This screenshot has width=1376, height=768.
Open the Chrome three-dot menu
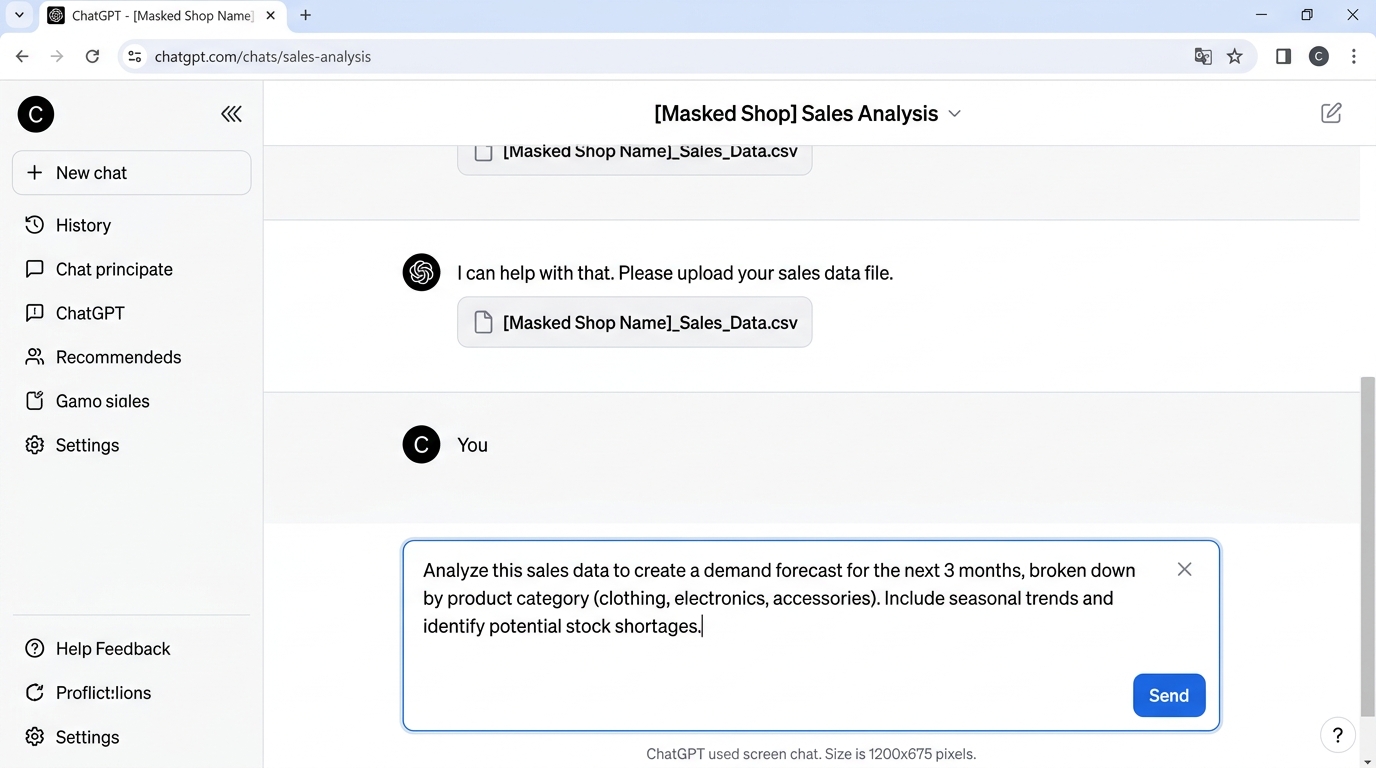point(1353,57)
